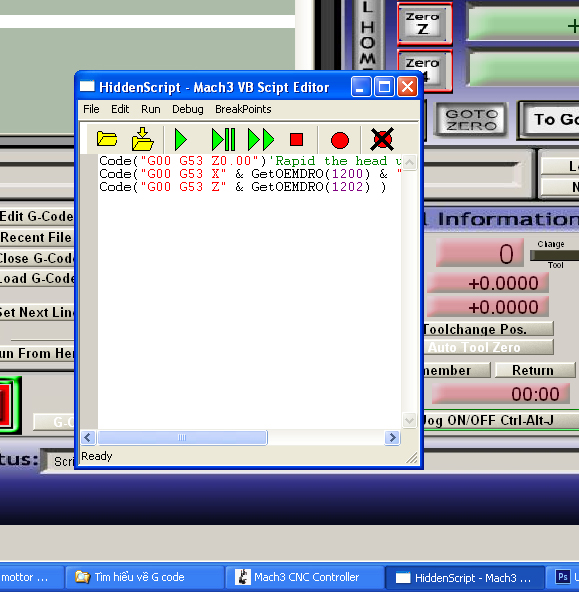This screenshot has height=592, width=579.
Task: Save the script with the download-folder icon
Action: (142, 139)
